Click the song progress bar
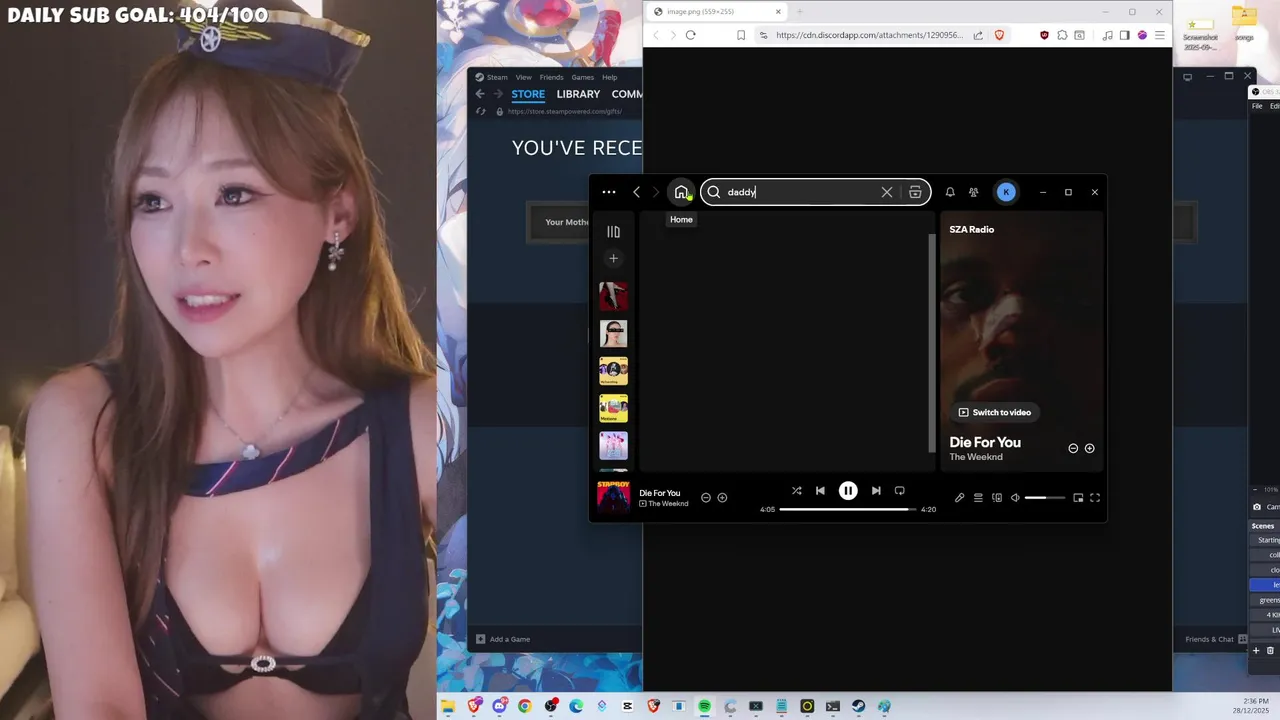 pyautogui.click(x=848, y=509)
